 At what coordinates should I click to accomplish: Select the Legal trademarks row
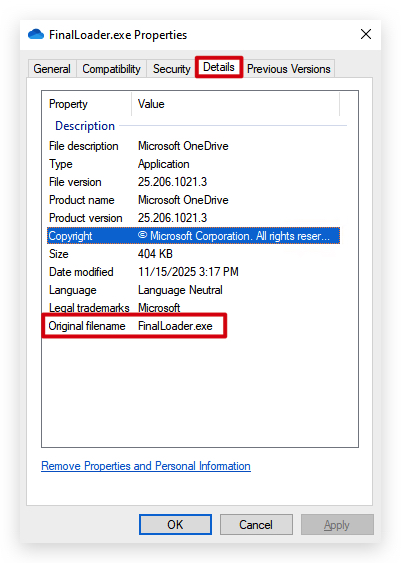coord(193,308)
